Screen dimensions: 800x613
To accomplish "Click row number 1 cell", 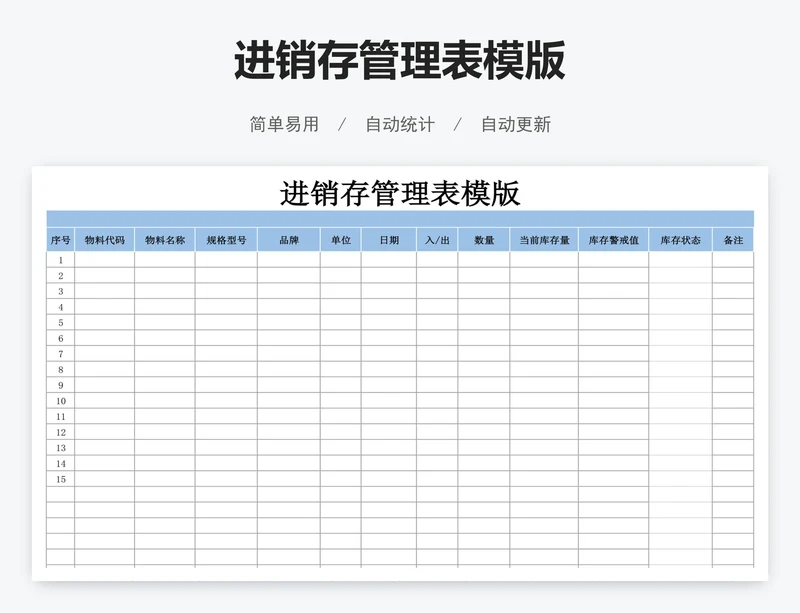I will (61, 260).
